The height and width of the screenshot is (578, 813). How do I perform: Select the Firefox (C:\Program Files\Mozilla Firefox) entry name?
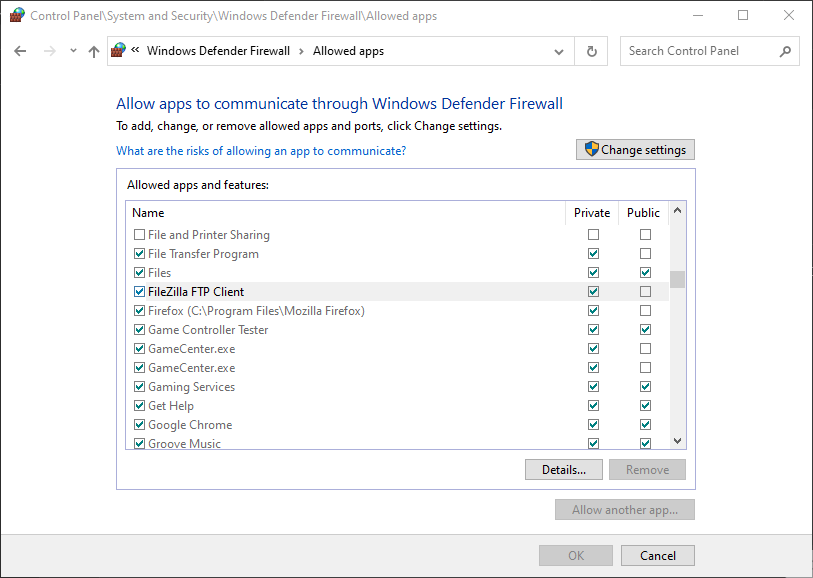[256, 311]
